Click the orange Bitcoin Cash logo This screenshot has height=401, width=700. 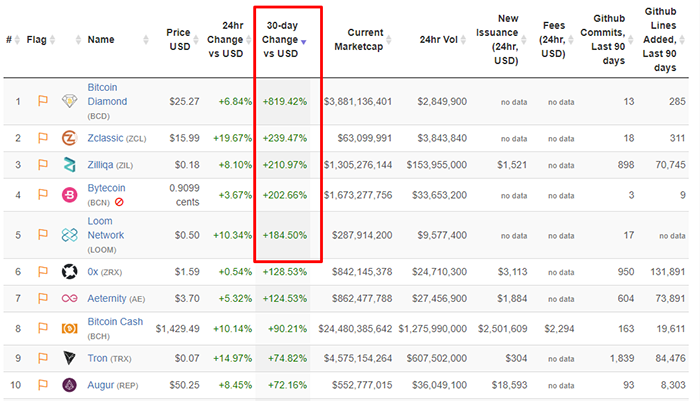pos(69,329)
